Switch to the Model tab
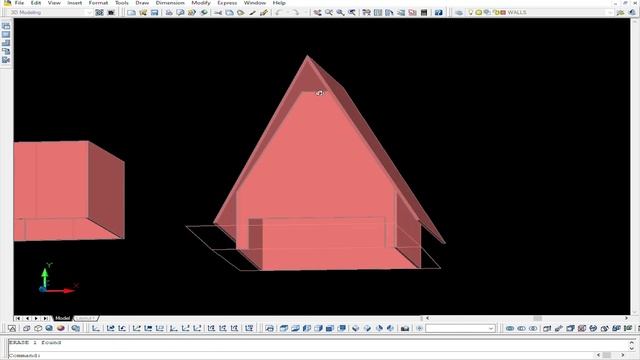640x360 pixels. [x=62, y=318]
